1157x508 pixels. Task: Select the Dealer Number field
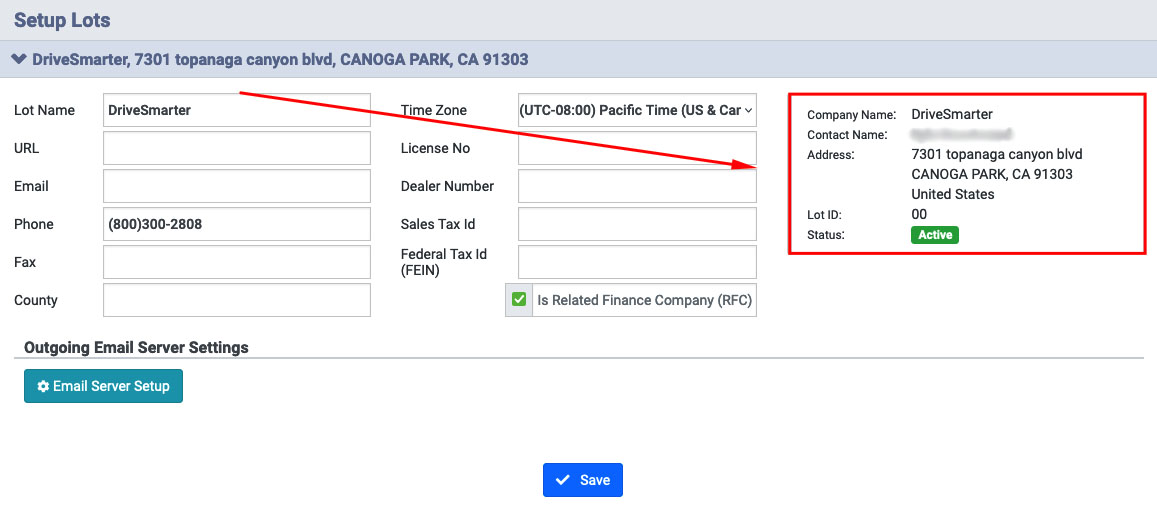[637, 186]
